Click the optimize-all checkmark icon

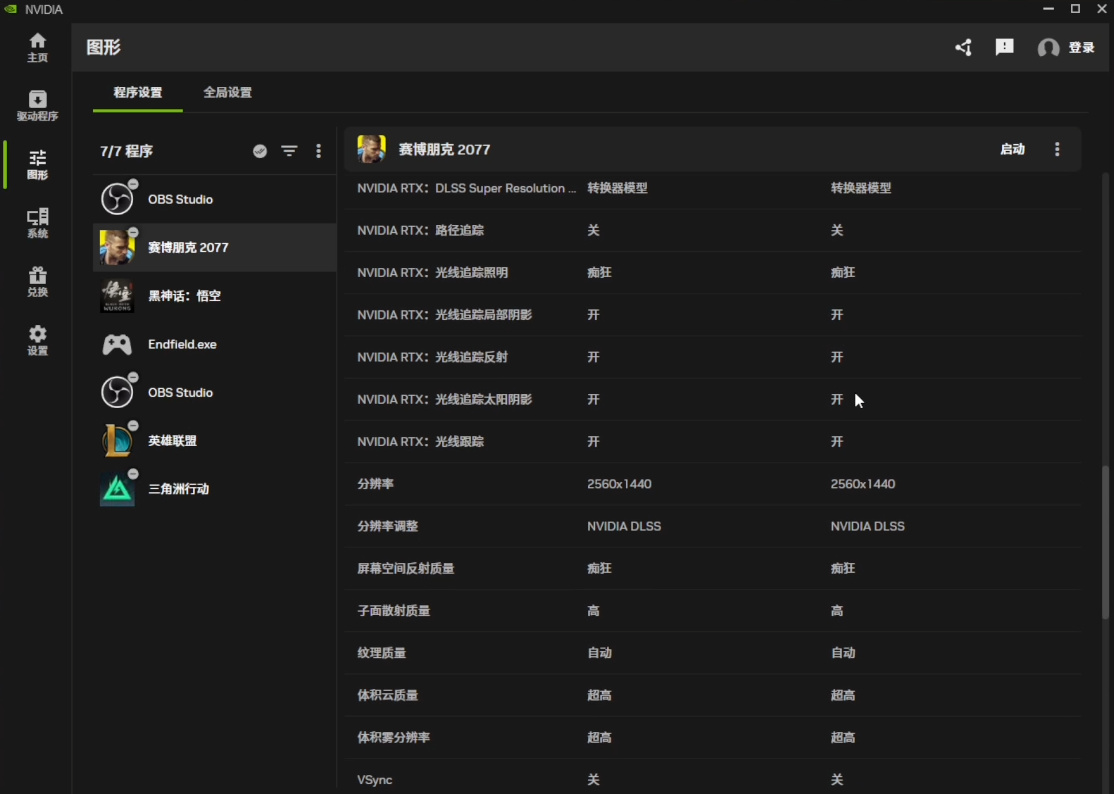tap(260, 151)
